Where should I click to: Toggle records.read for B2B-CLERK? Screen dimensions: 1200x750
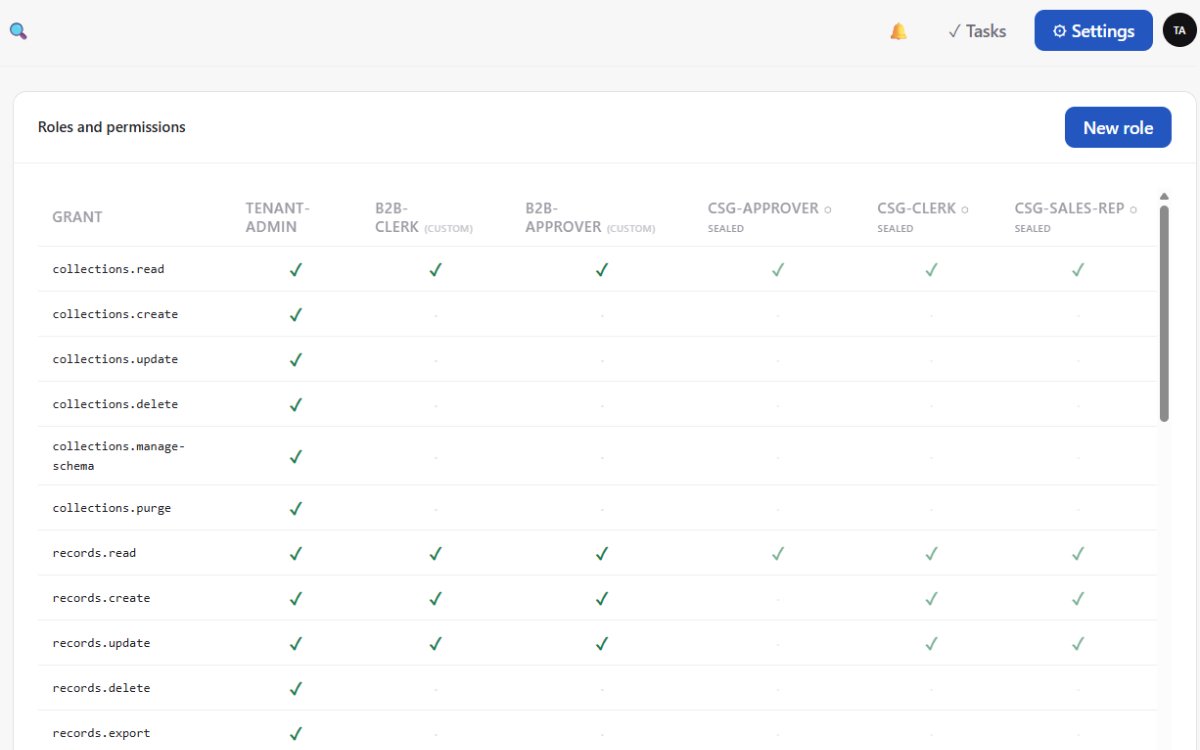pyautogui.click(x=435, y=553)
